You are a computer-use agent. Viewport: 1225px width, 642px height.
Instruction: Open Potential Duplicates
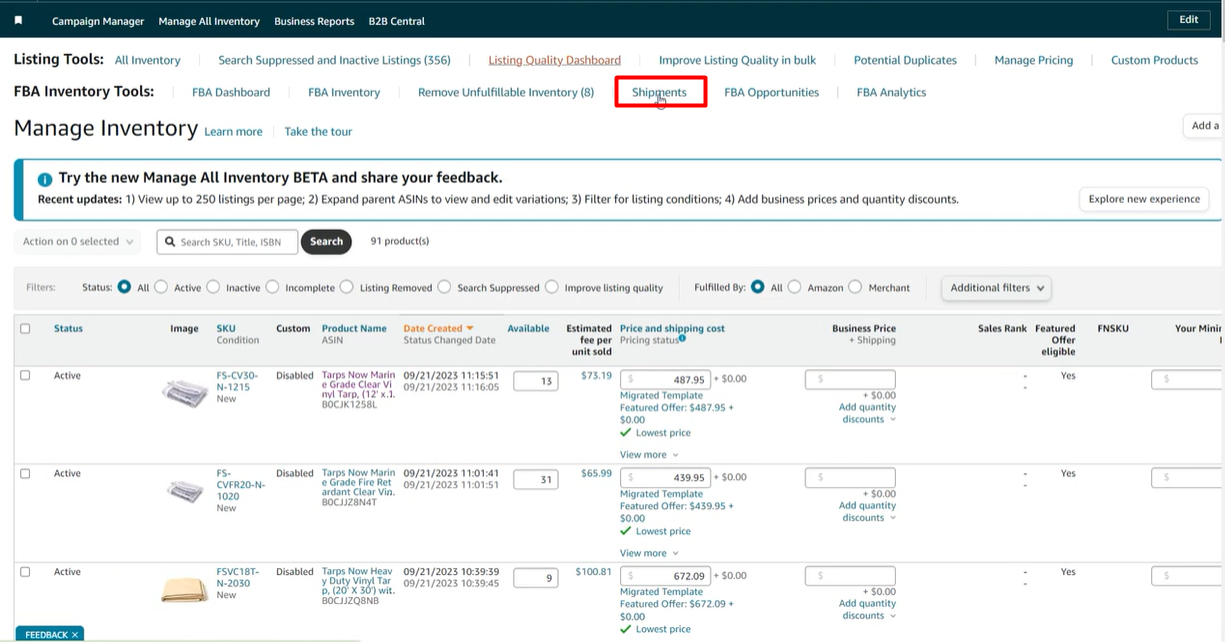pyautogui.click(x=905, y=60)
